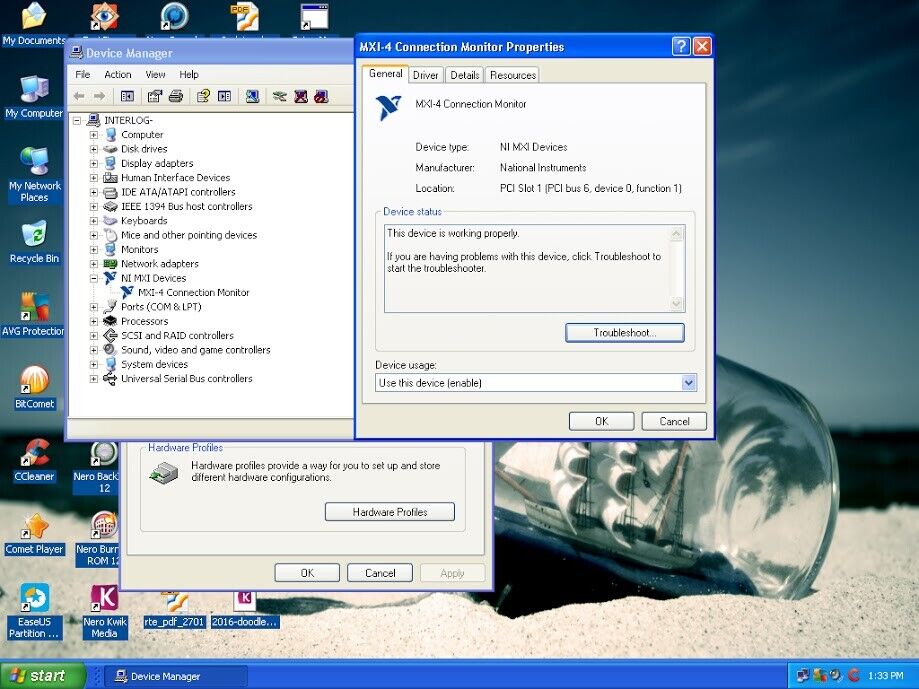Viewport: 919px width, 689px height.
Task: Click the Uninstall device toolbar icon
Action: pos(301,96)
